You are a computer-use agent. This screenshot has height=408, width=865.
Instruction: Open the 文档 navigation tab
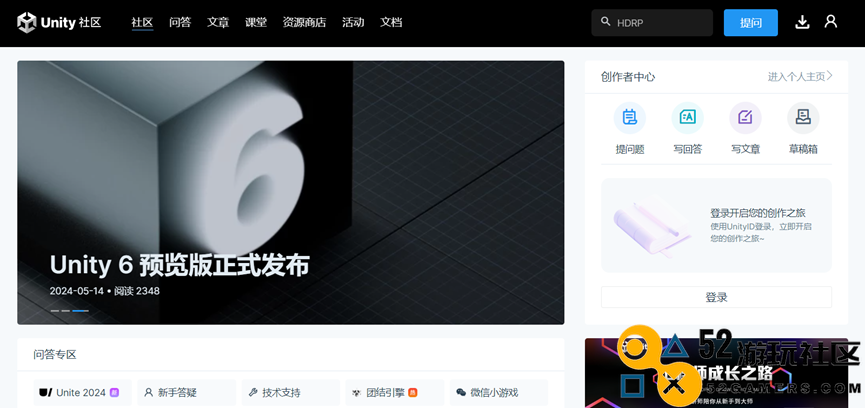tap(391, 23)
